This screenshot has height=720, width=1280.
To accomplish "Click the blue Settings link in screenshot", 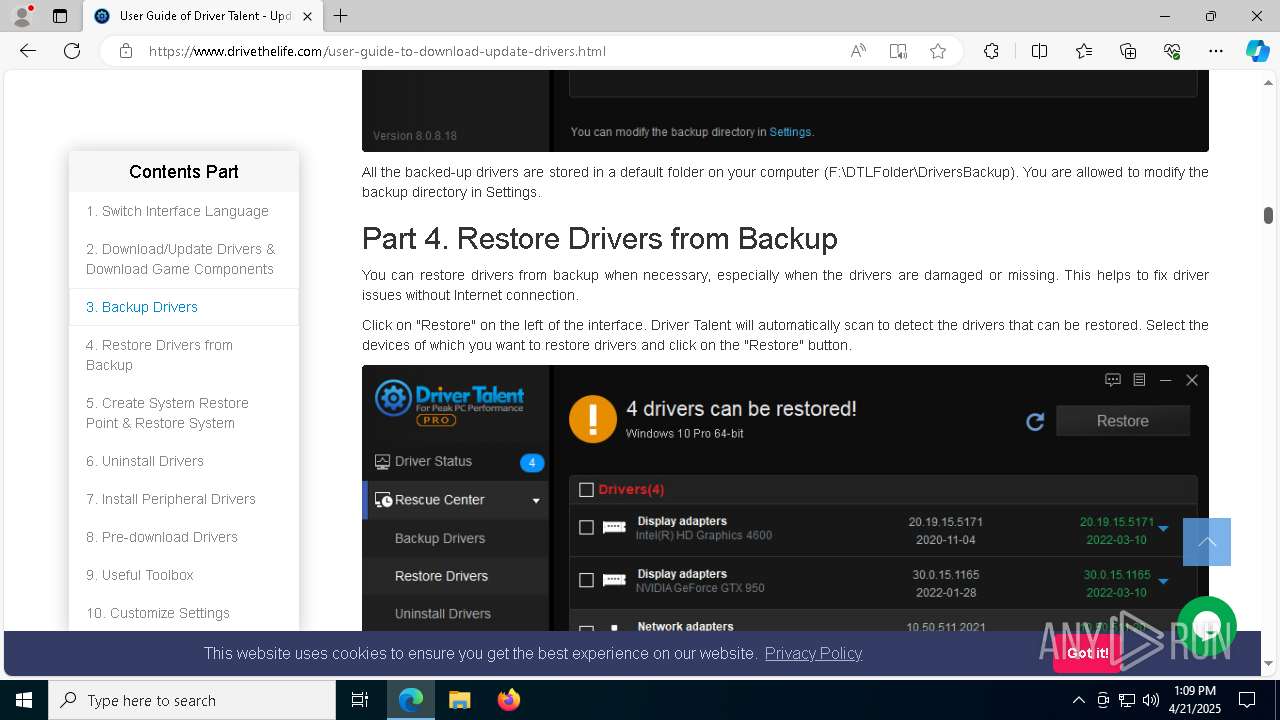I will point(790,132).
